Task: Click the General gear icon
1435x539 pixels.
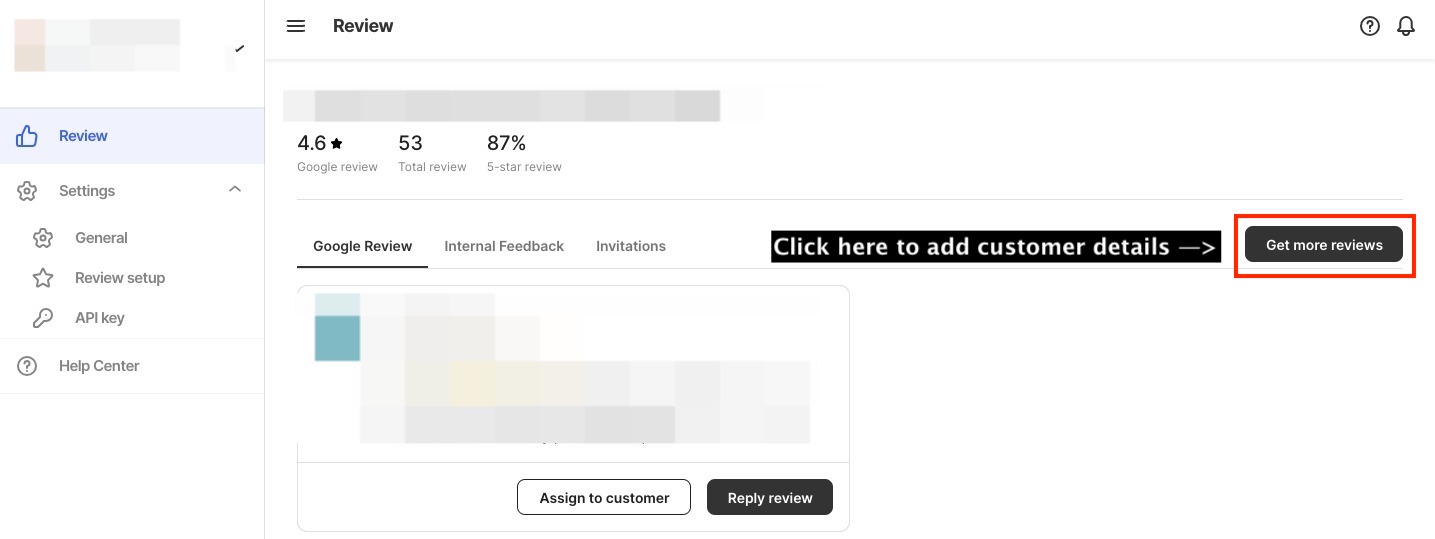Action: (x=42, y=238)
